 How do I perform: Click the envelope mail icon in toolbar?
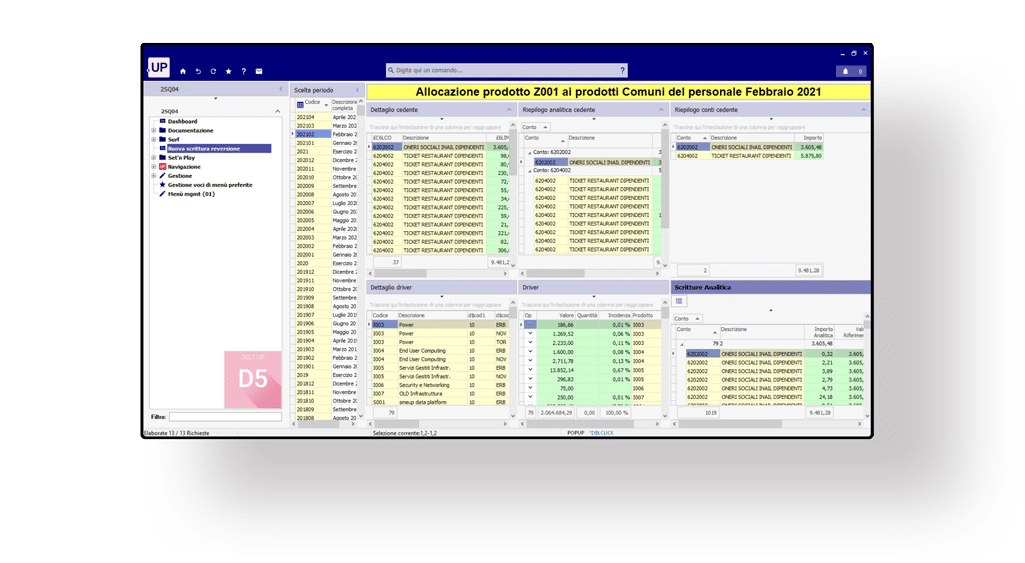click(258, 72)
